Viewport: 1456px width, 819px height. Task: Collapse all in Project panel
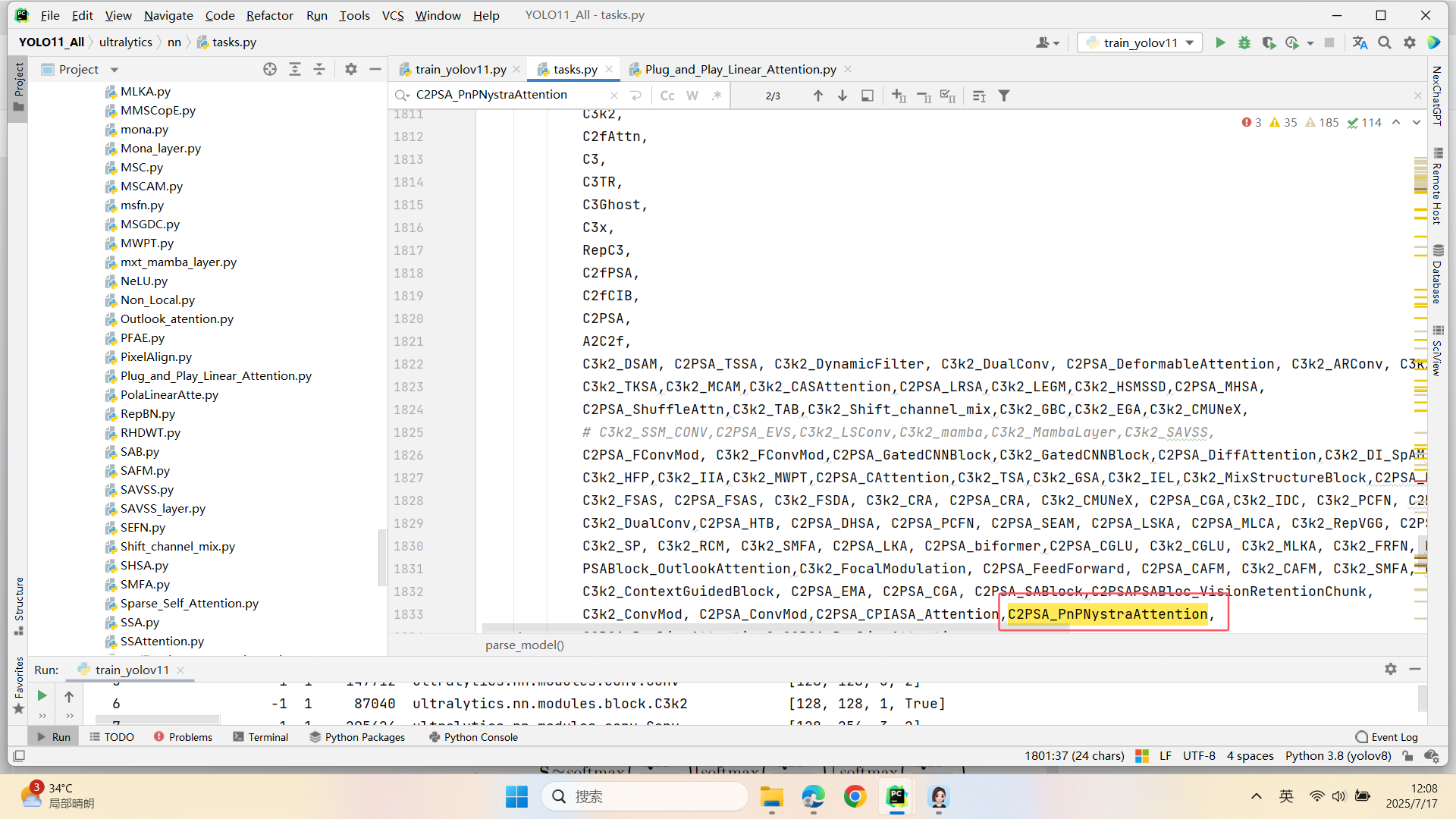pos(319,69)
